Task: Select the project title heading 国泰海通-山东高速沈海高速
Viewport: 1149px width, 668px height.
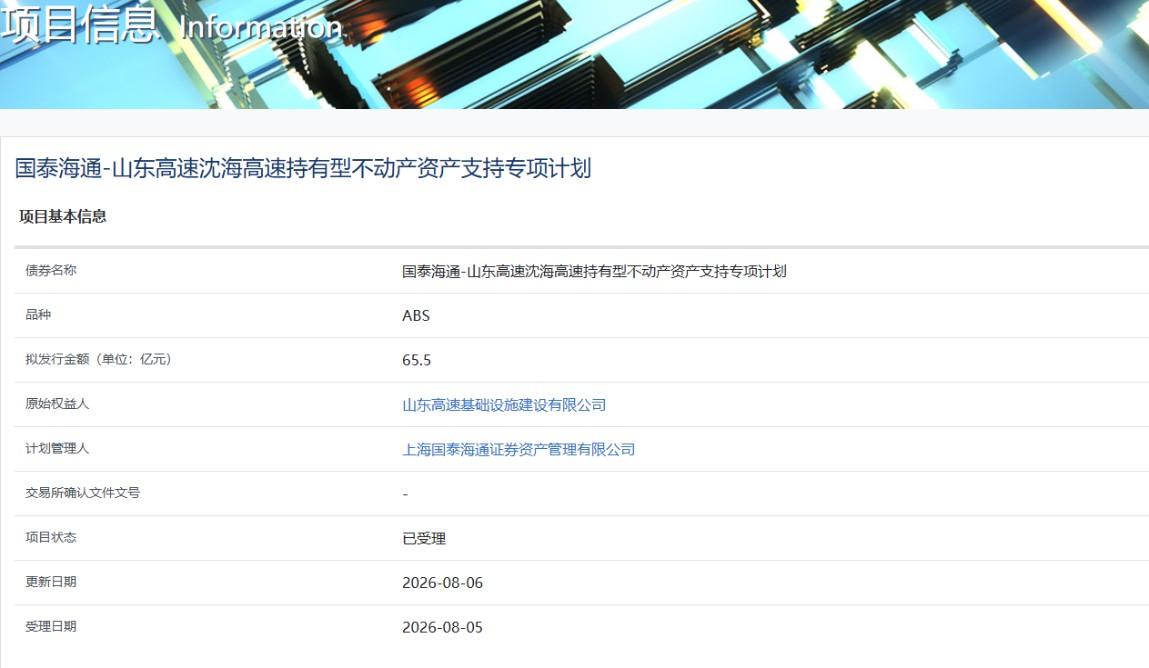Action: click(303, 168)
